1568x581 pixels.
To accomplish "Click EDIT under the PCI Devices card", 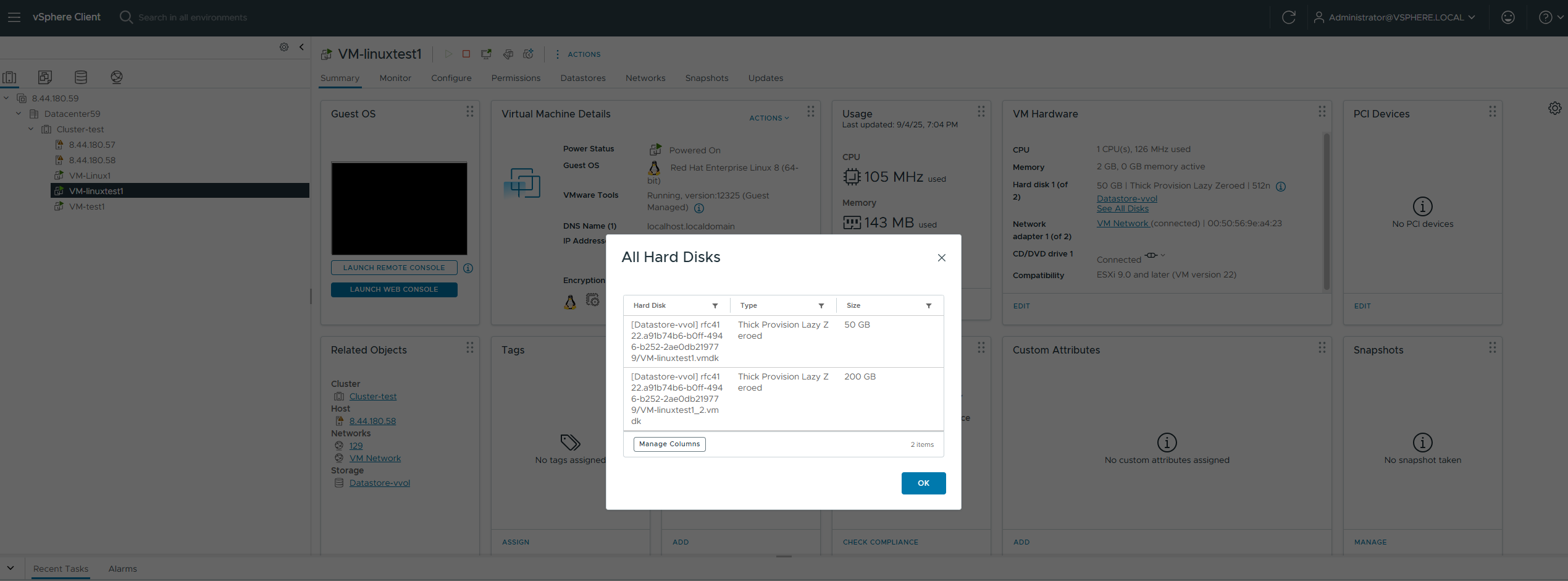I will [1362, 306].
